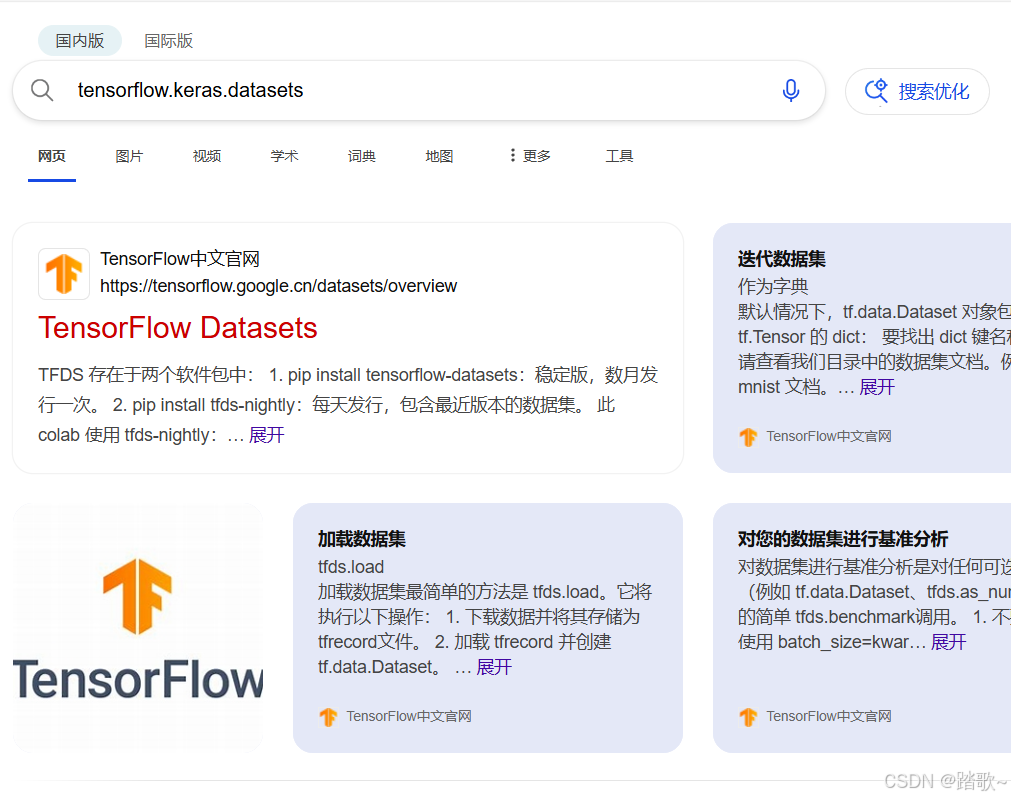
Task: Click TensorFlow icon in 迭代数据集 card
Action: coord(748,437)
